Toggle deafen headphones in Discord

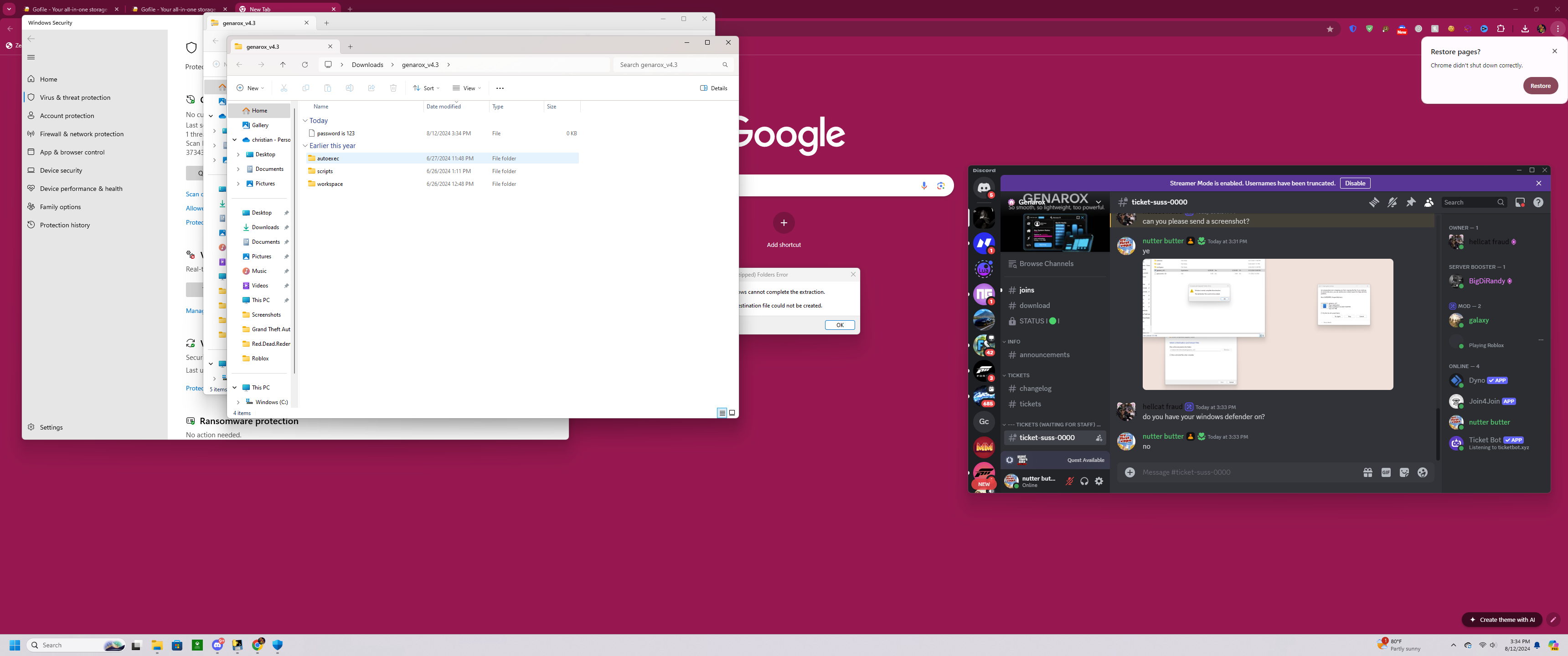point(1084,482)
